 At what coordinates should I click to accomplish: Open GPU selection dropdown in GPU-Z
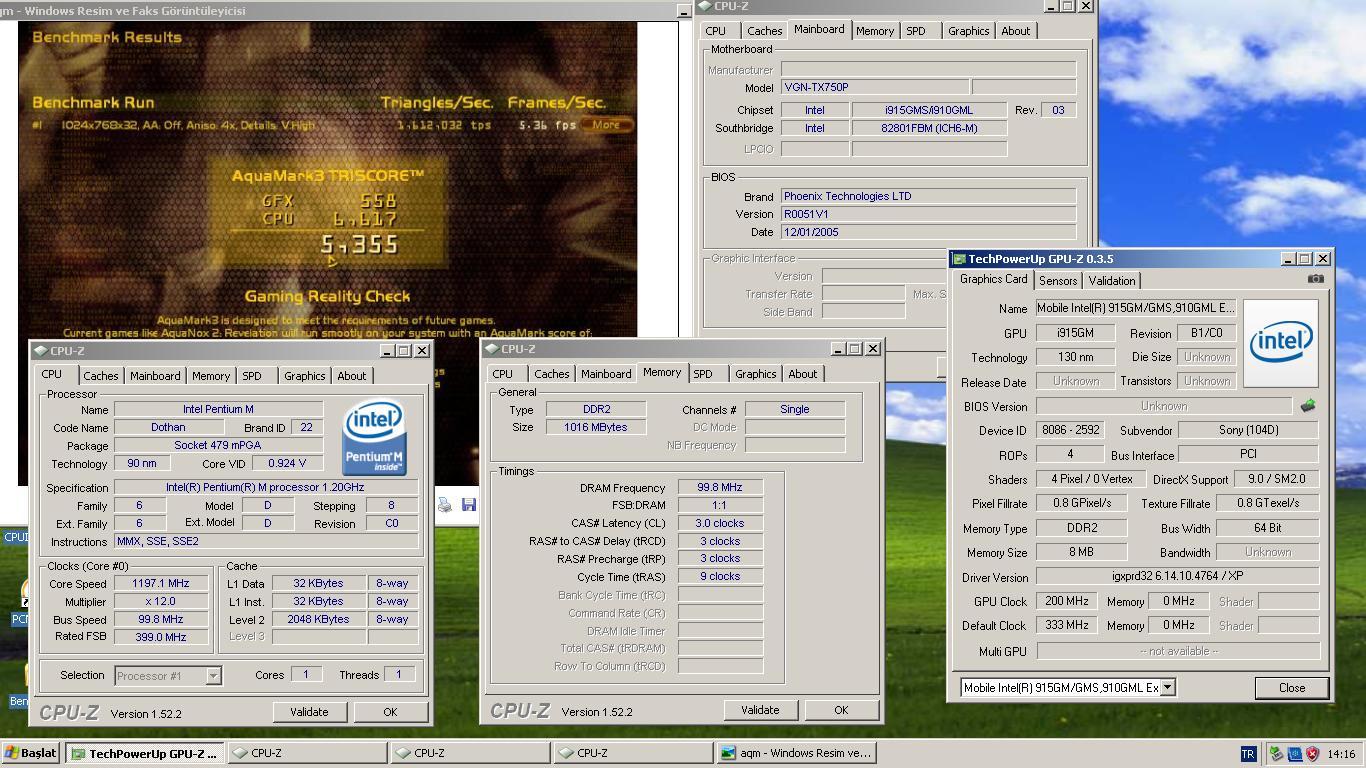(1167, 688)
